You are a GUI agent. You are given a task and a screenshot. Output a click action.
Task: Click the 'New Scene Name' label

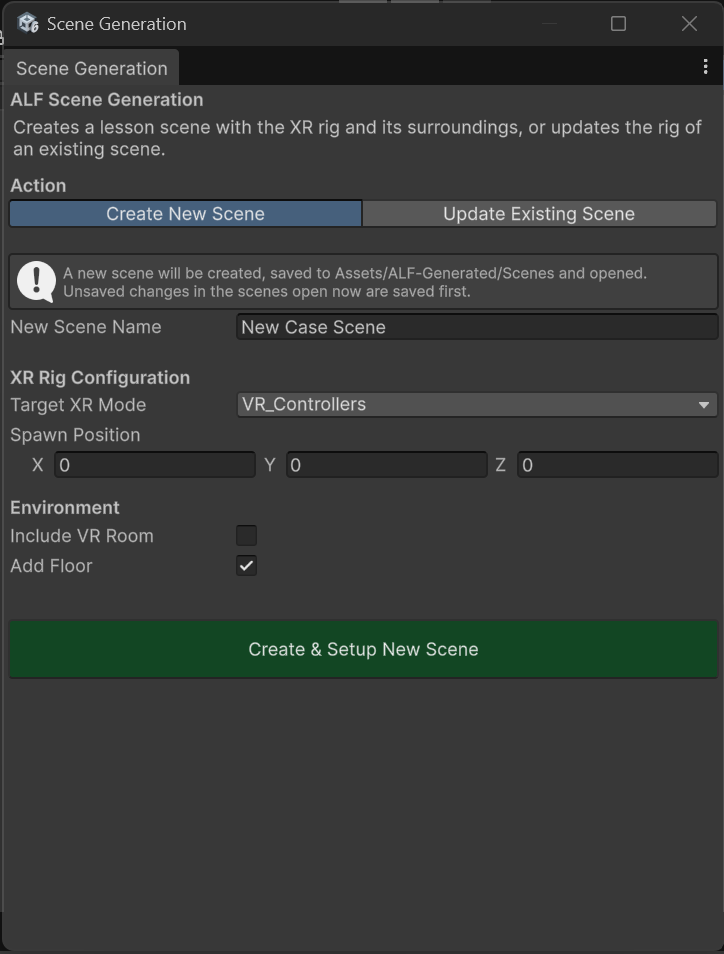86,327
